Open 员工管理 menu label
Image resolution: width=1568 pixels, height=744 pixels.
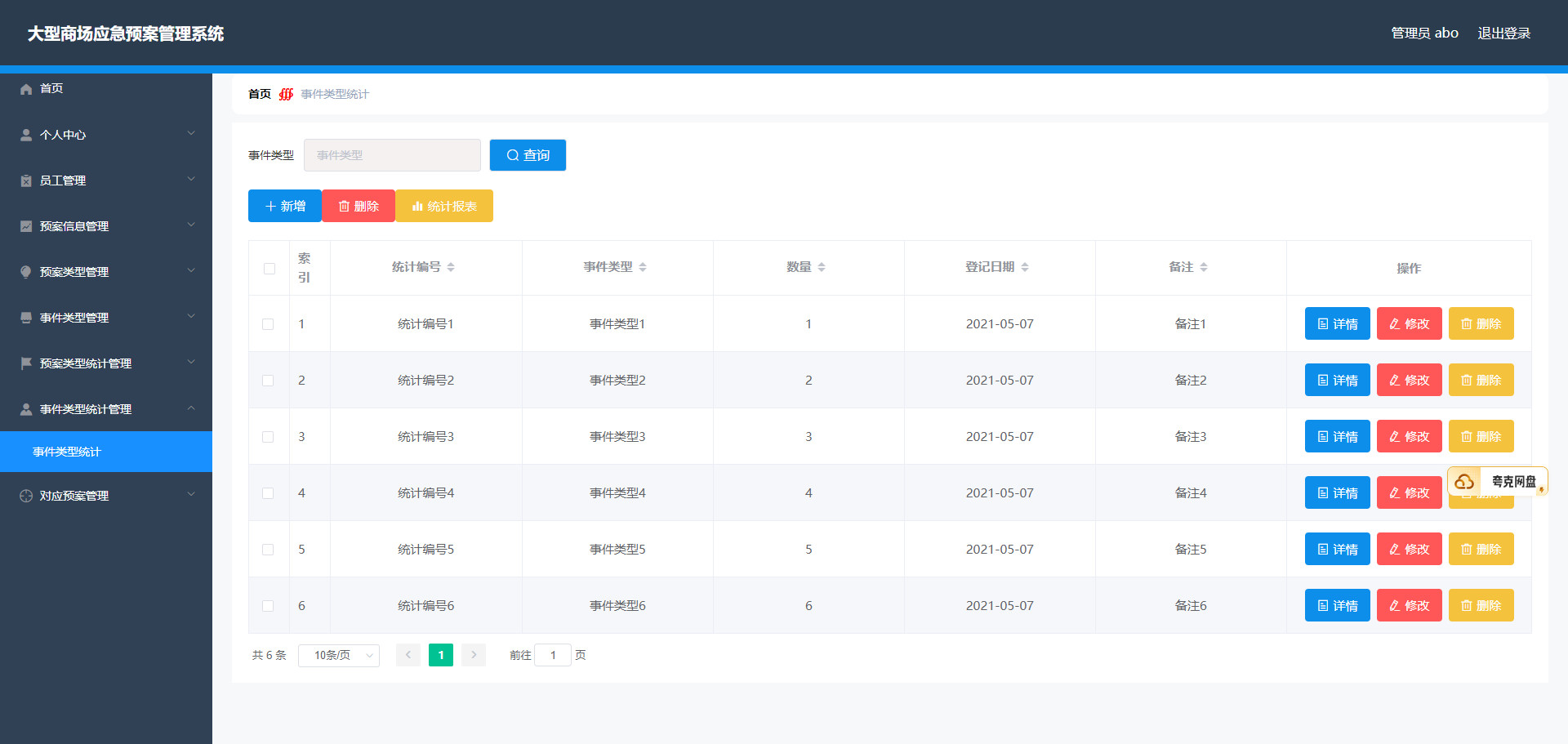63,180
